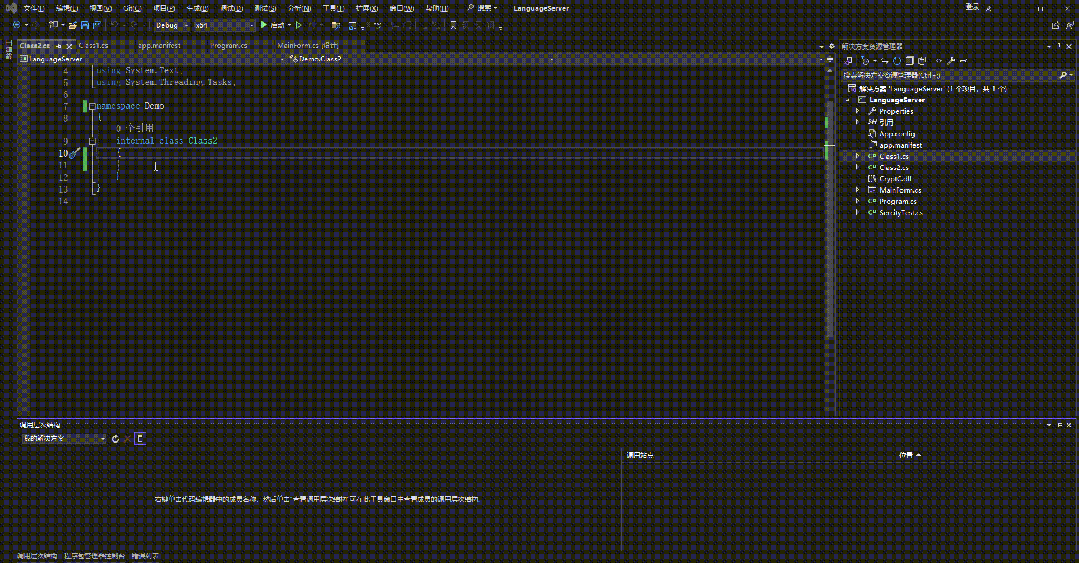Open the Debug configuration dropdown

[172, 25]
